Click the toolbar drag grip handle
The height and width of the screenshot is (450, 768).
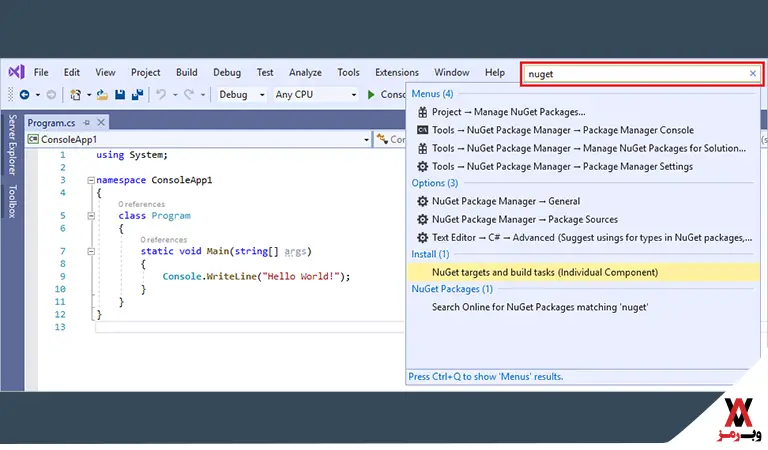(11, 95)
